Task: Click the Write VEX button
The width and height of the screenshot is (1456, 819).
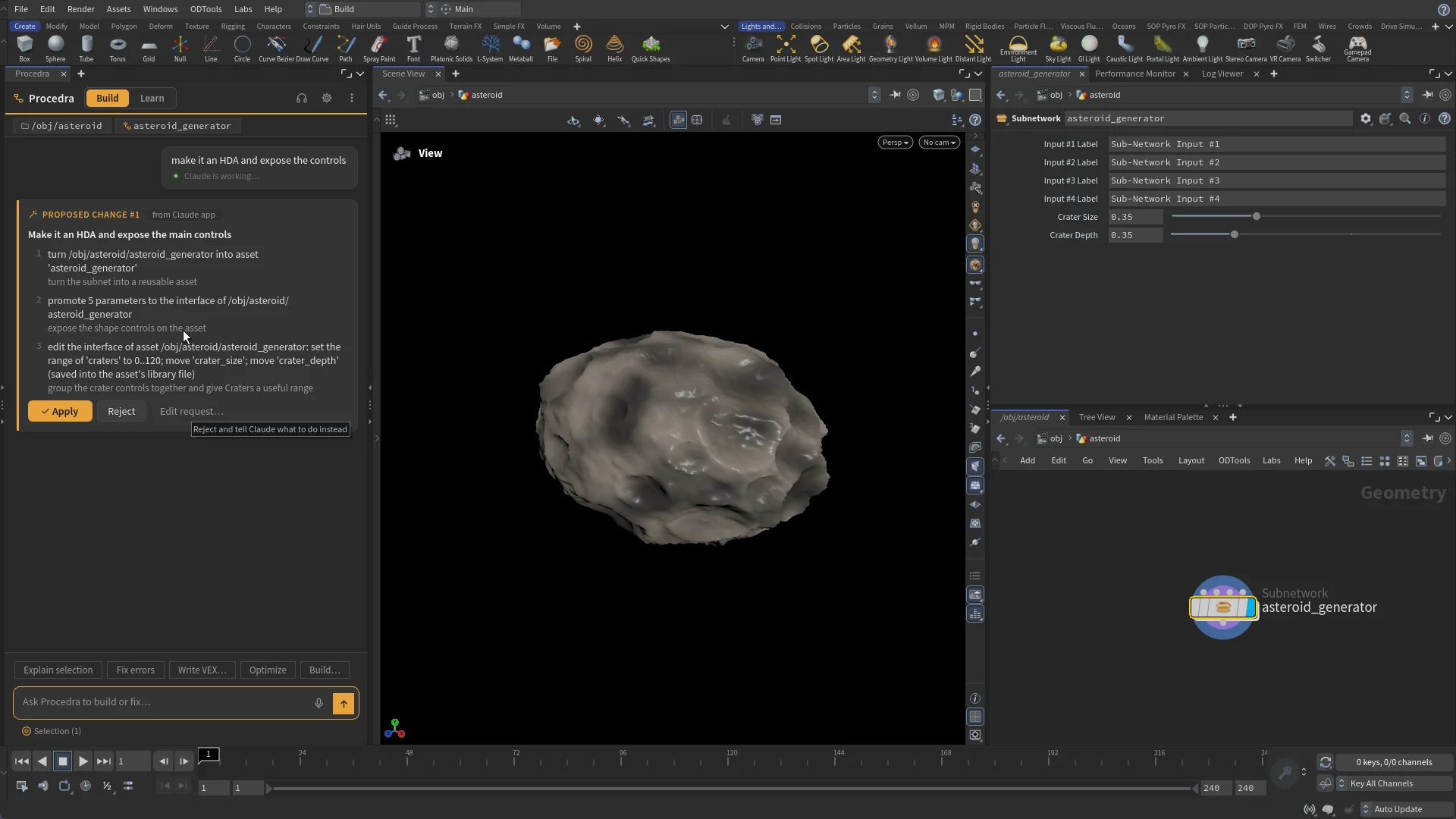Action: [202, 670]
